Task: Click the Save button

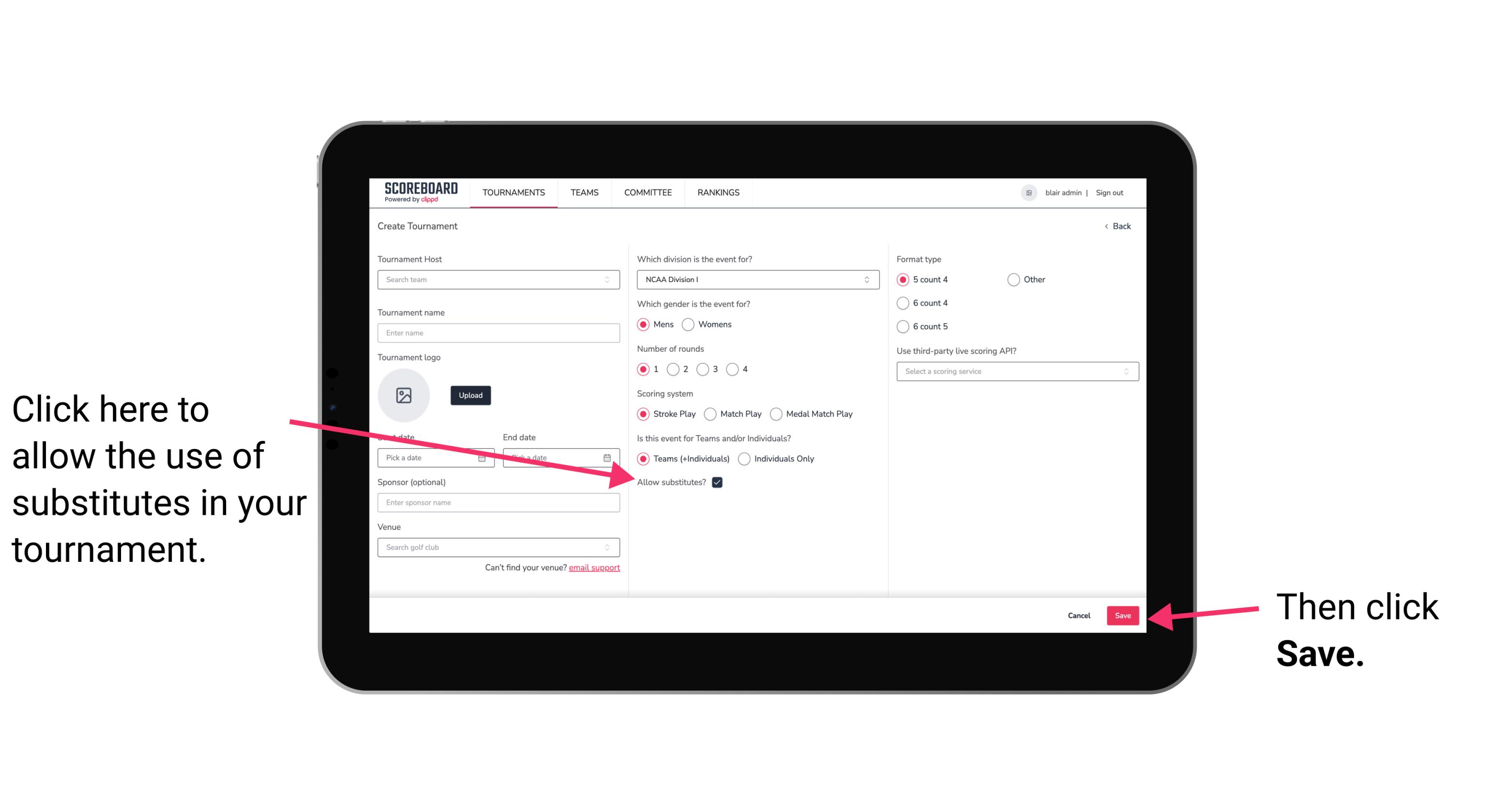Action: (1122, 615)
